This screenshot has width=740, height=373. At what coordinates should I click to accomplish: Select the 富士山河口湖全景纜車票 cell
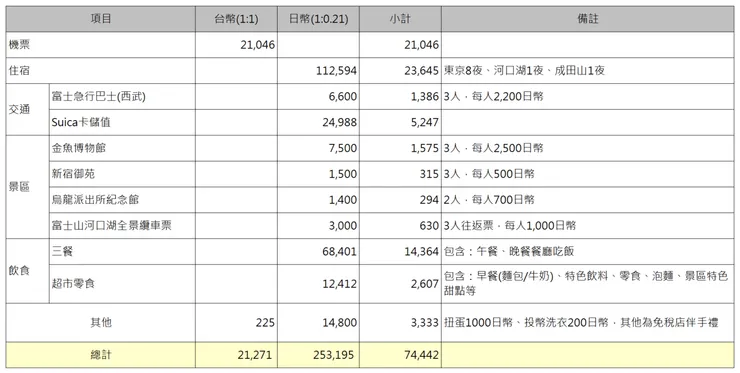pyautogui.click(x=122, y=226)
